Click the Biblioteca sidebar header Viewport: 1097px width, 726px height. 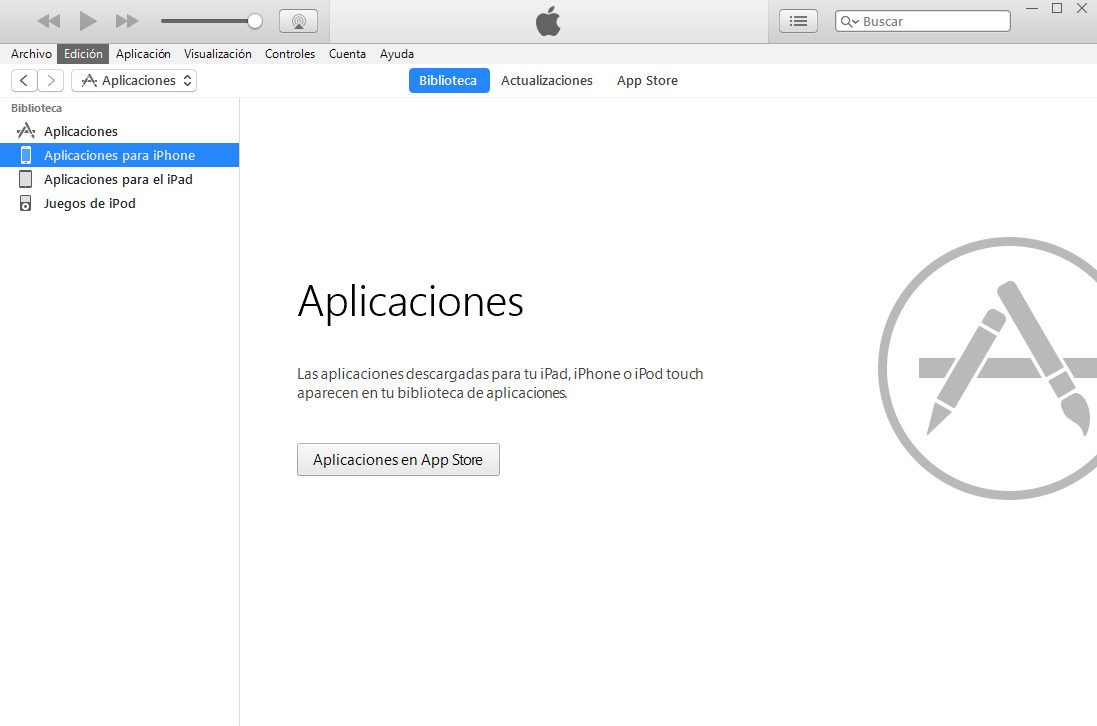[36, 108]
